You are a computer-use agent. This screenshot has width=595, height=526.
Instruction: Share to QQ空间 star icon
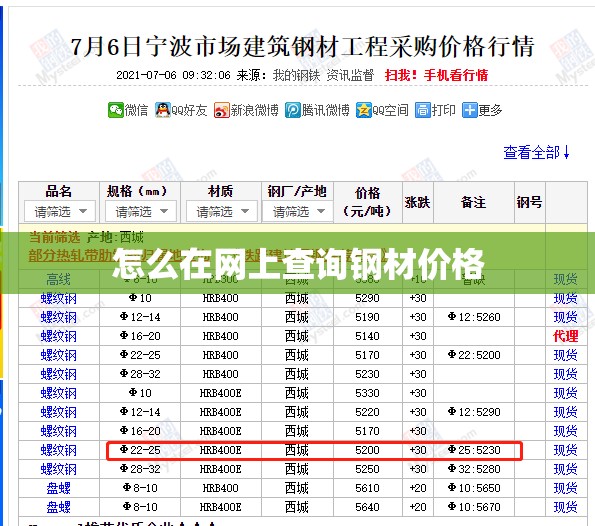pos(364,110)
